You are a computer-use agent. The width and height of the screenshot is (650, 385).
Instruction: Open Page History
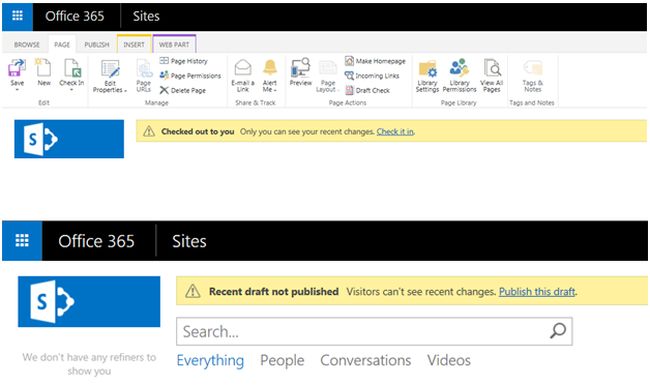click(184, 61)
